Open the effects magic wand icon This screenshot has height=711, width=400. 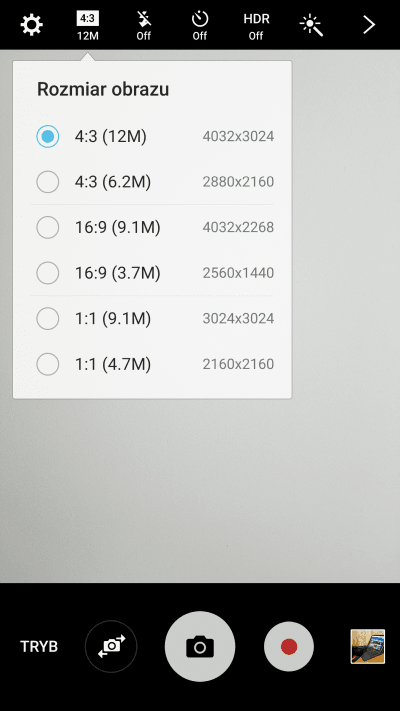(312, 25)
